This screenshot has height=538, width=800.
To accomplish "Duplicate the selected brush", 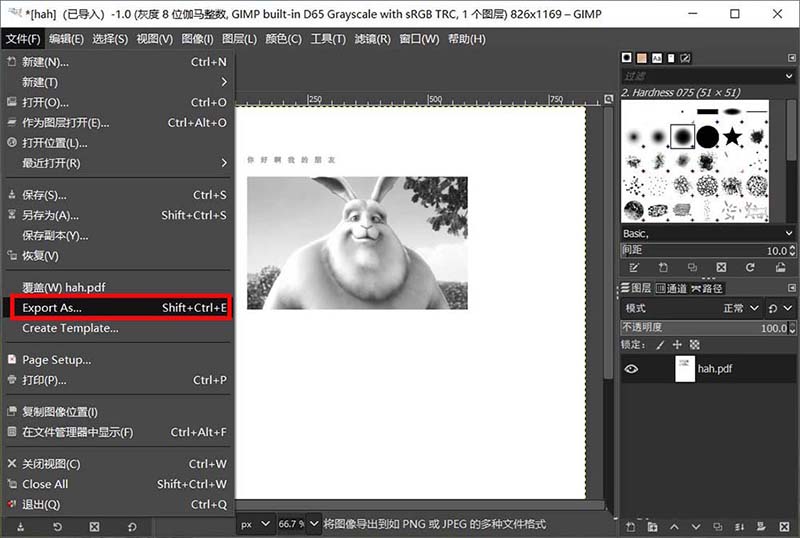I will (692, 267).
